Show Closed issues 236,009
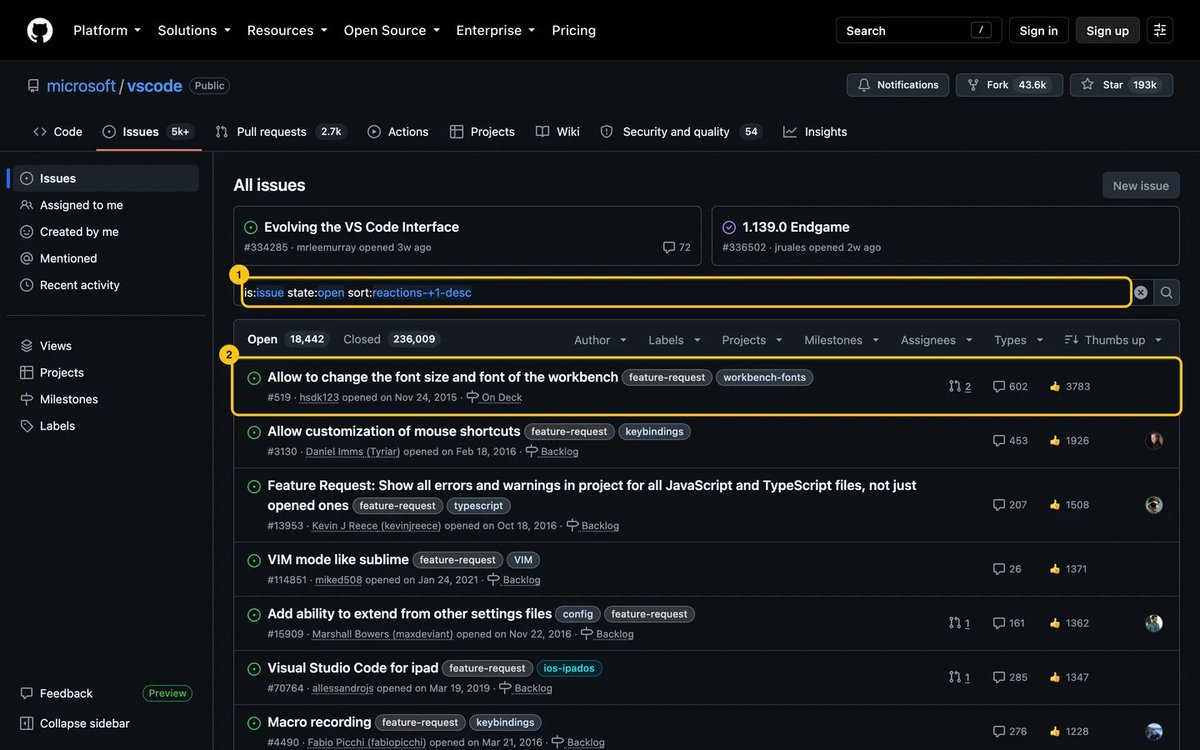Viewport: 1200px width, 750px height. click(x=391, y=339)
